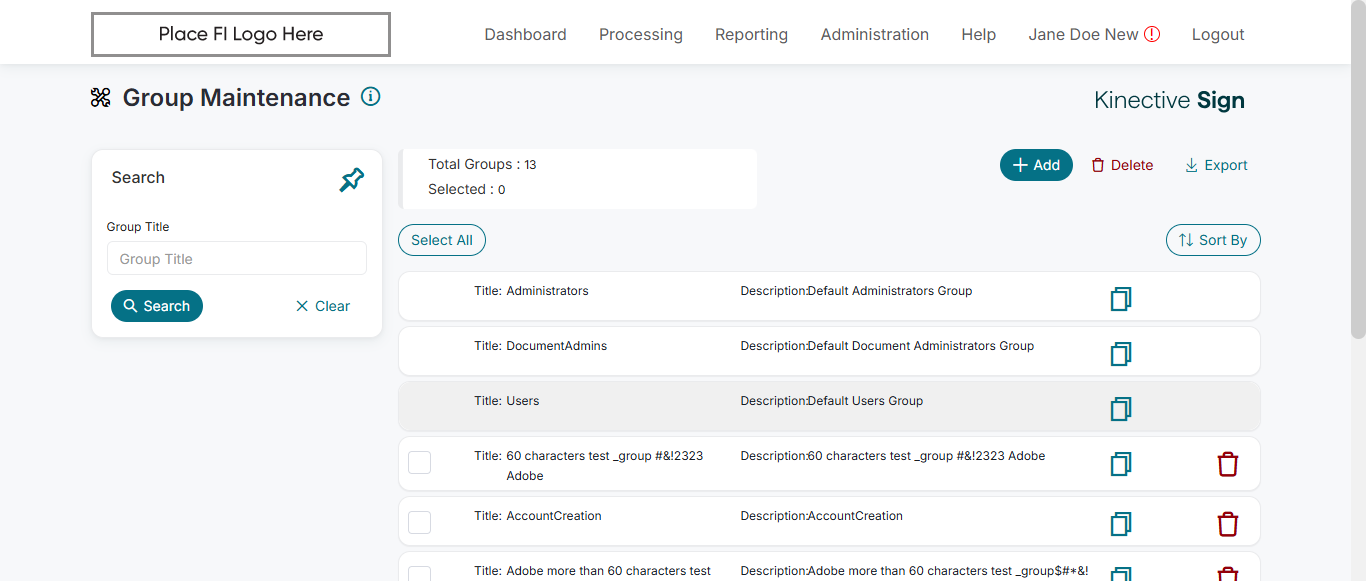Screen dimensions: 1366x581
Task: Click the info icon beside Group Maintenance
Action: pyautogui.click(x=371, y=97)
